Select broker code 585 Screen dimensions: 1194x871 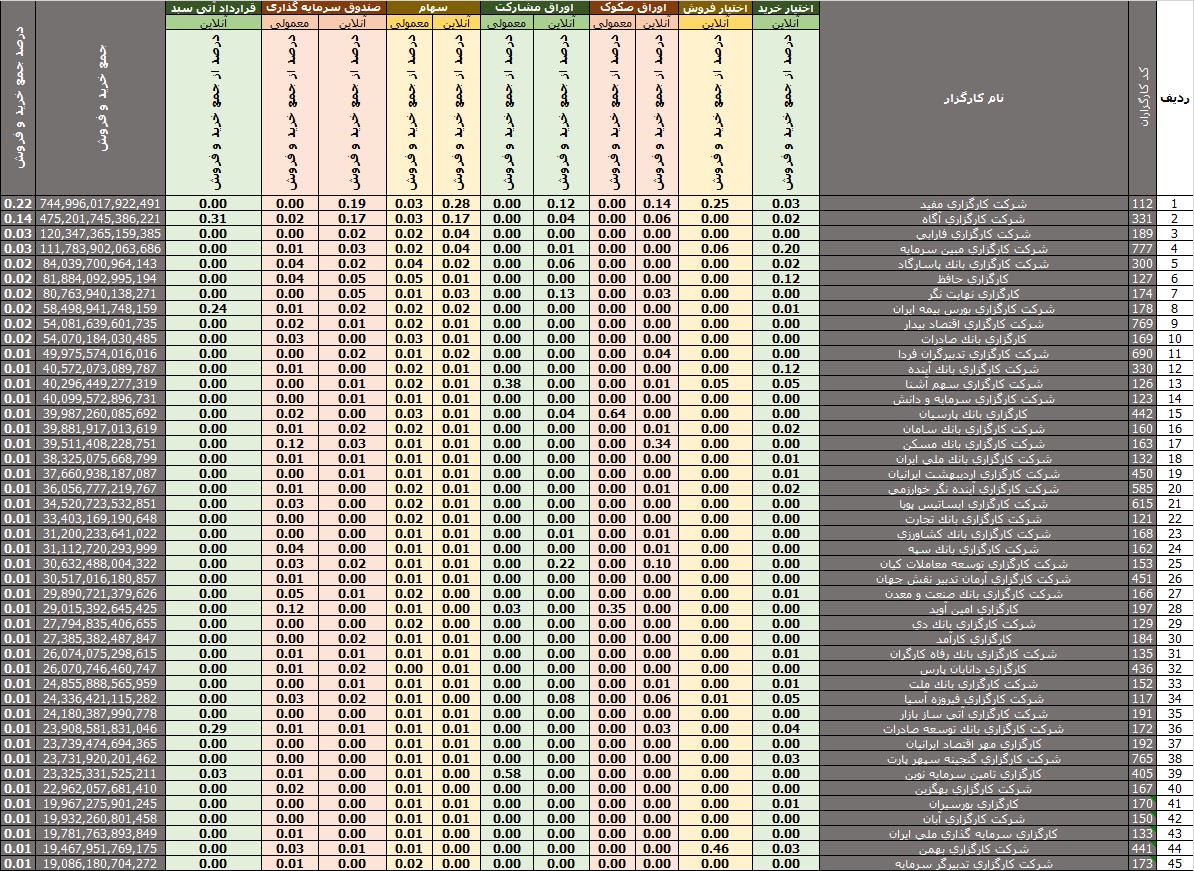[1142, 489]
